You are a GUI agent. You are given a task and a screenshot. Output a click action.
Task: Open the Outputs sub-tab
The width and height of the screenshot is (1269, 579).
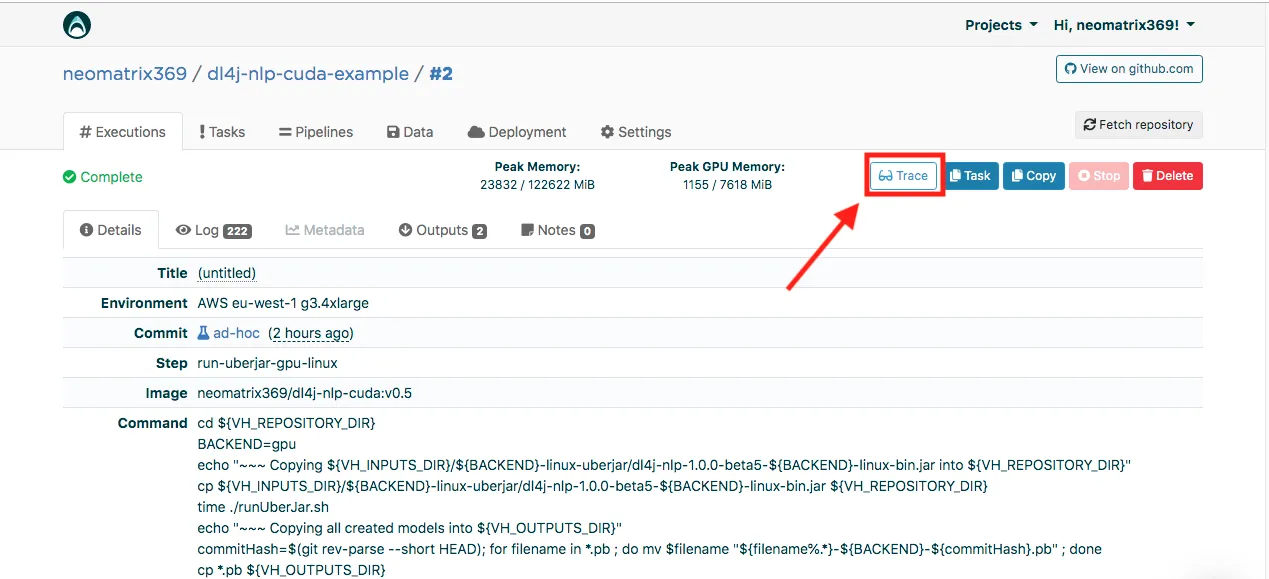tap(442, 230)
